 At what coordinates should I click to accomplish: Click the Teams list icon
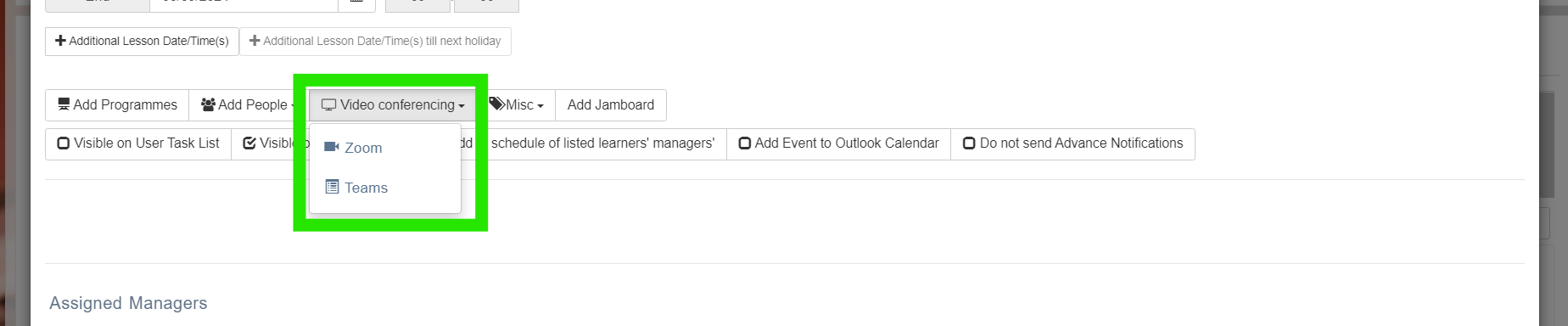pyautogui.click(x=332, y=187)
